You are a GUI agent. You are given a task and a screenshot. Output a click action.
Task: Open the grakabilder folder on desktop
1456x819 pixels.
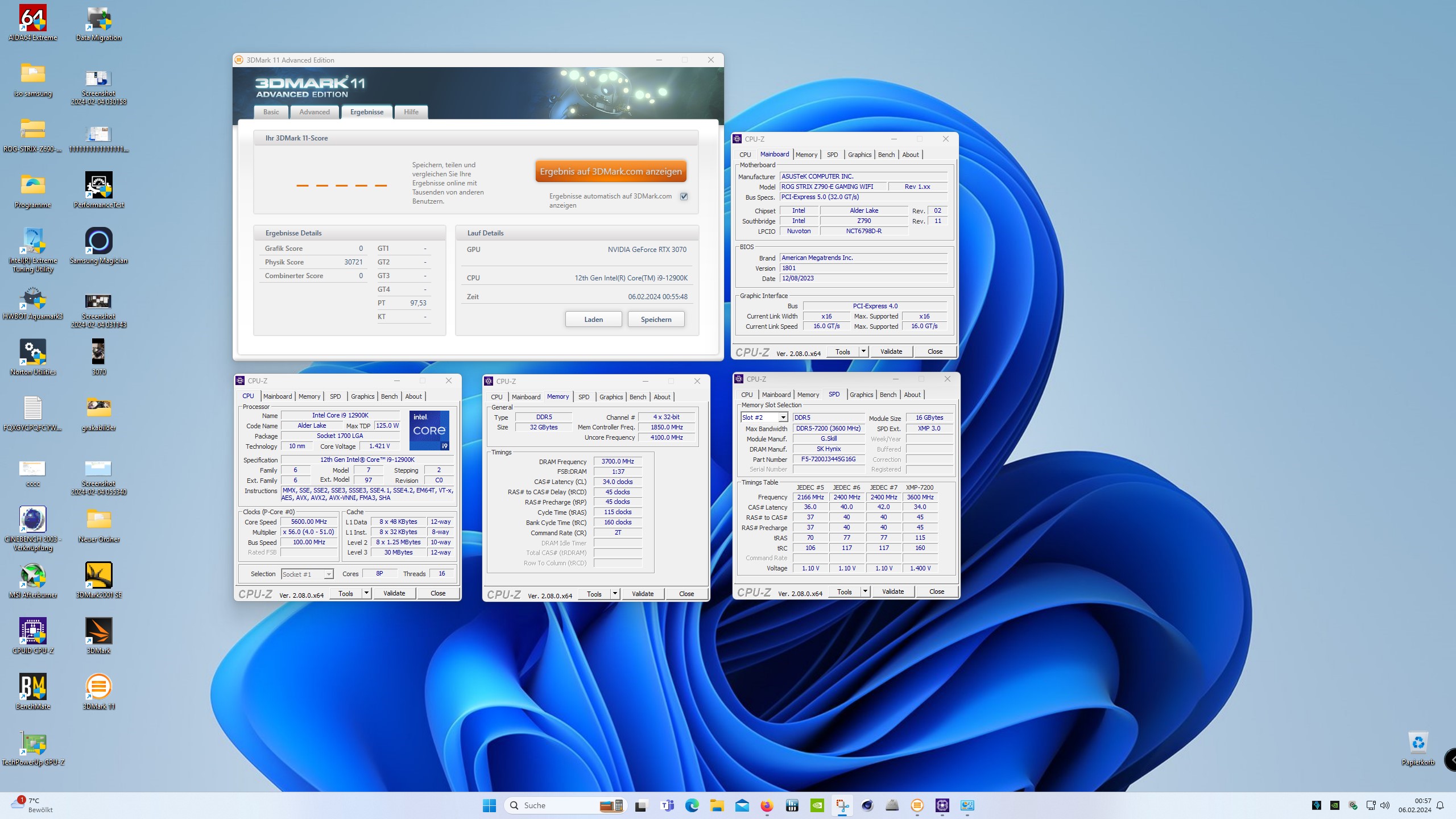pyautogui.click(x=98, y=413)
